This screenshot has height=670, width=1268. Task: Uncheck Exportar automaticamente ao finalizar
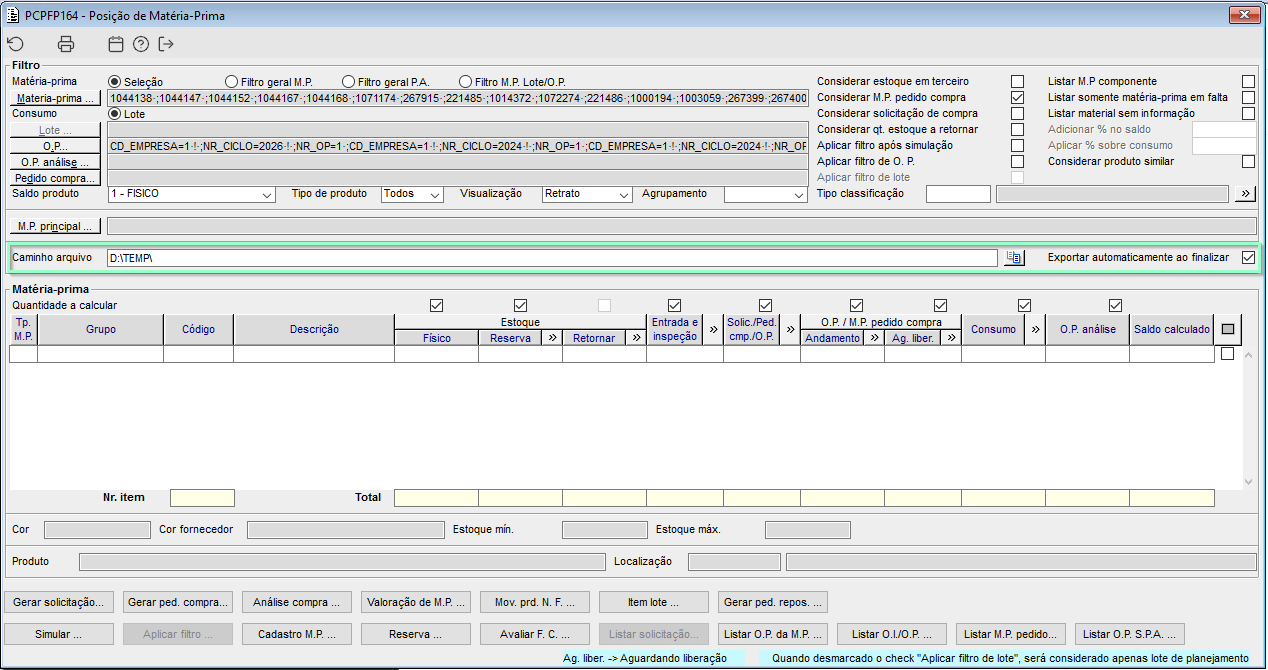tap(1248, 257)
